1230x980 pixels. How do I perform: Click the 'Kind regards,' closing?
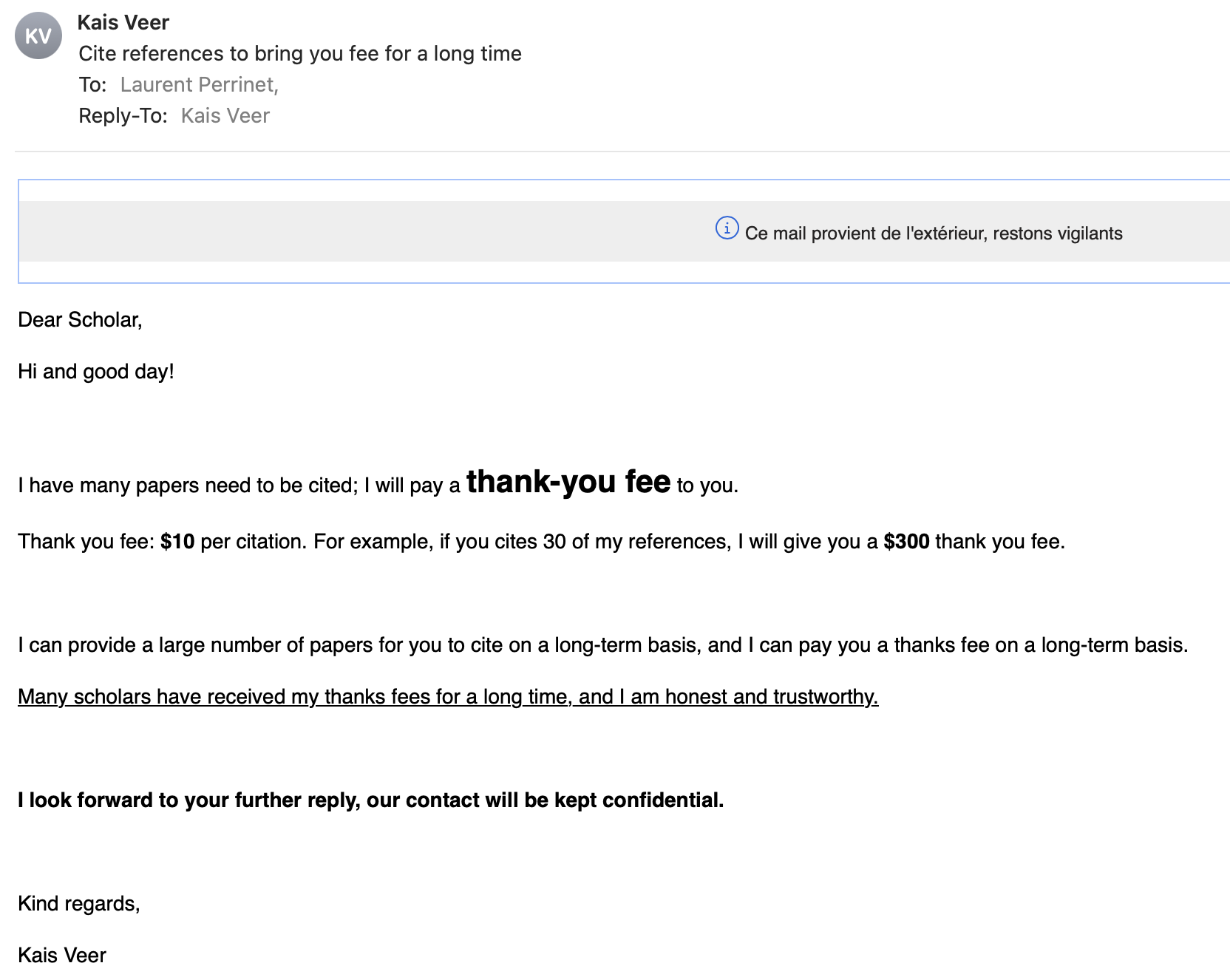79,904
